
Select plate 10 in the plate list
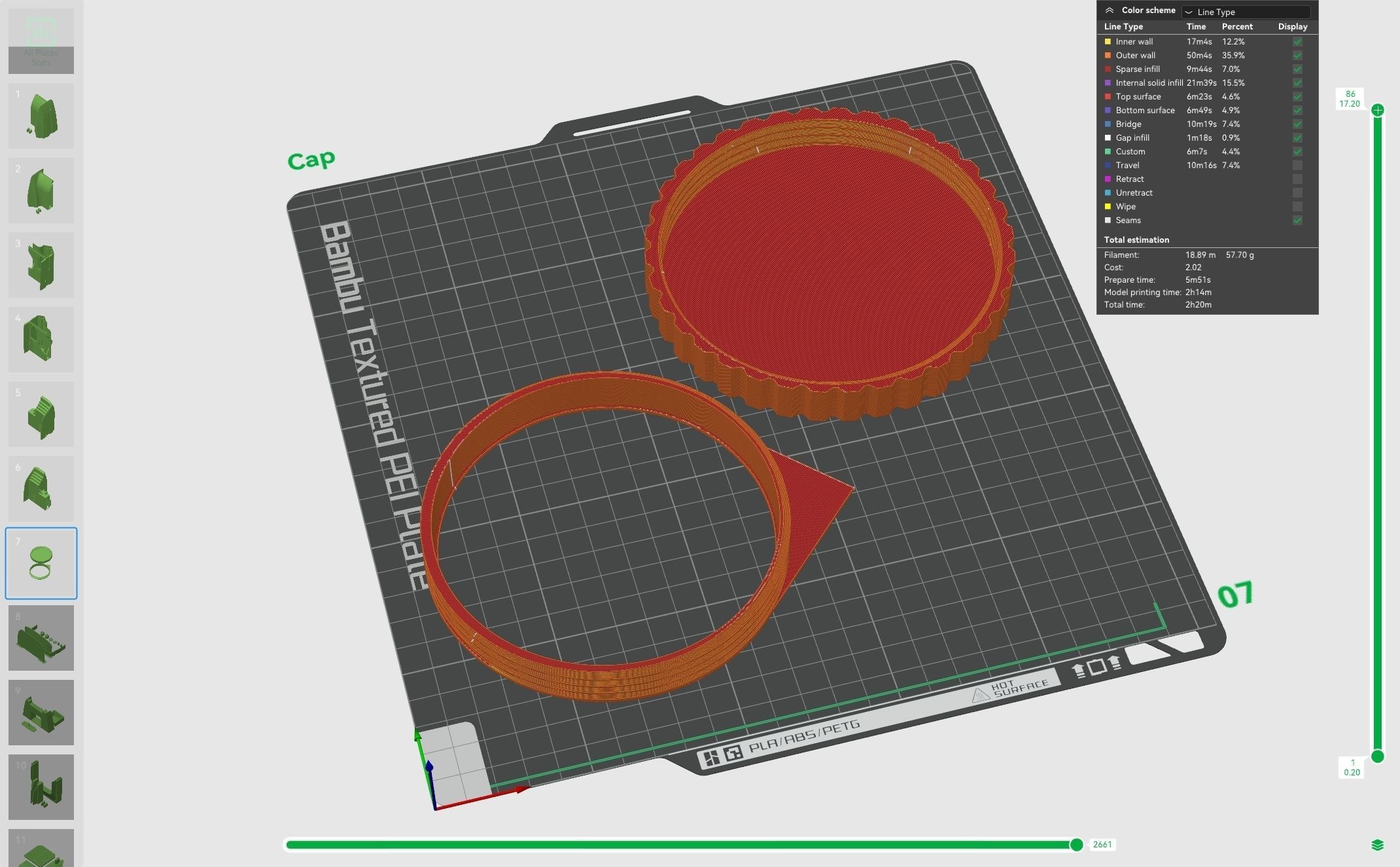click(41, 787)
